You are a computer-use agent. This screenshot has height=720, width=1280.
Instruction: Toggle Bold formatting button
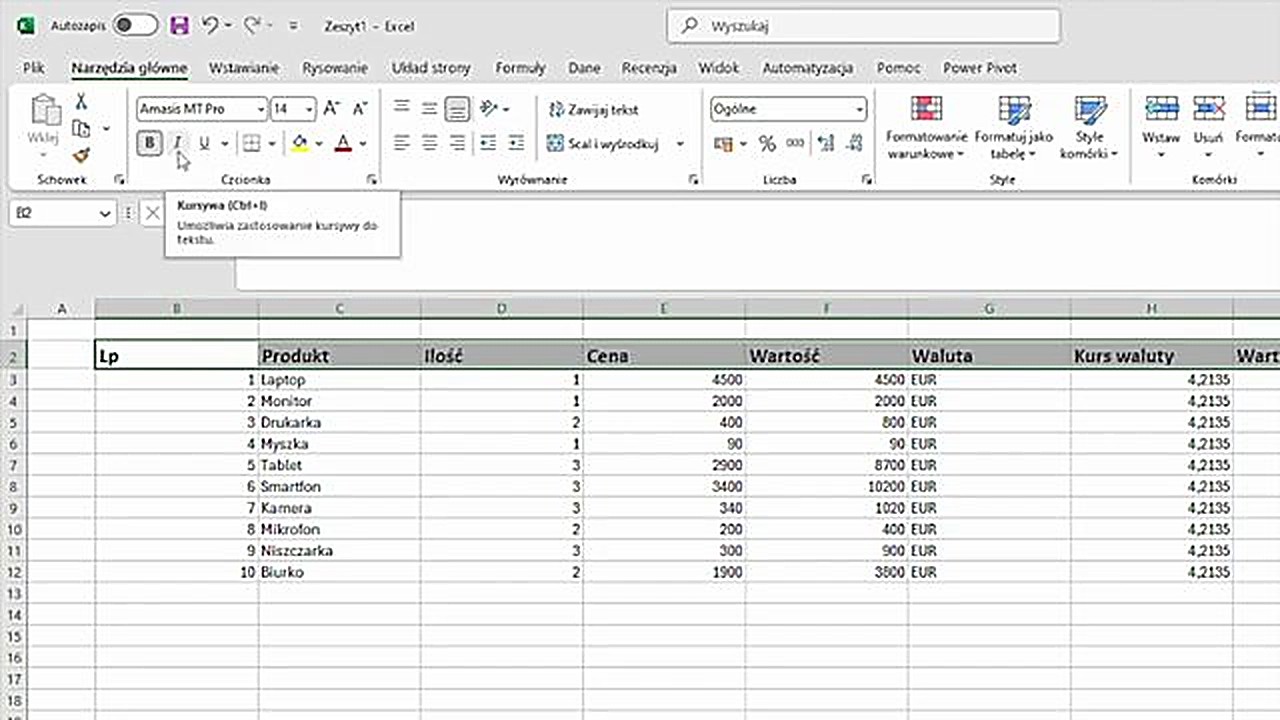(150, 144)
